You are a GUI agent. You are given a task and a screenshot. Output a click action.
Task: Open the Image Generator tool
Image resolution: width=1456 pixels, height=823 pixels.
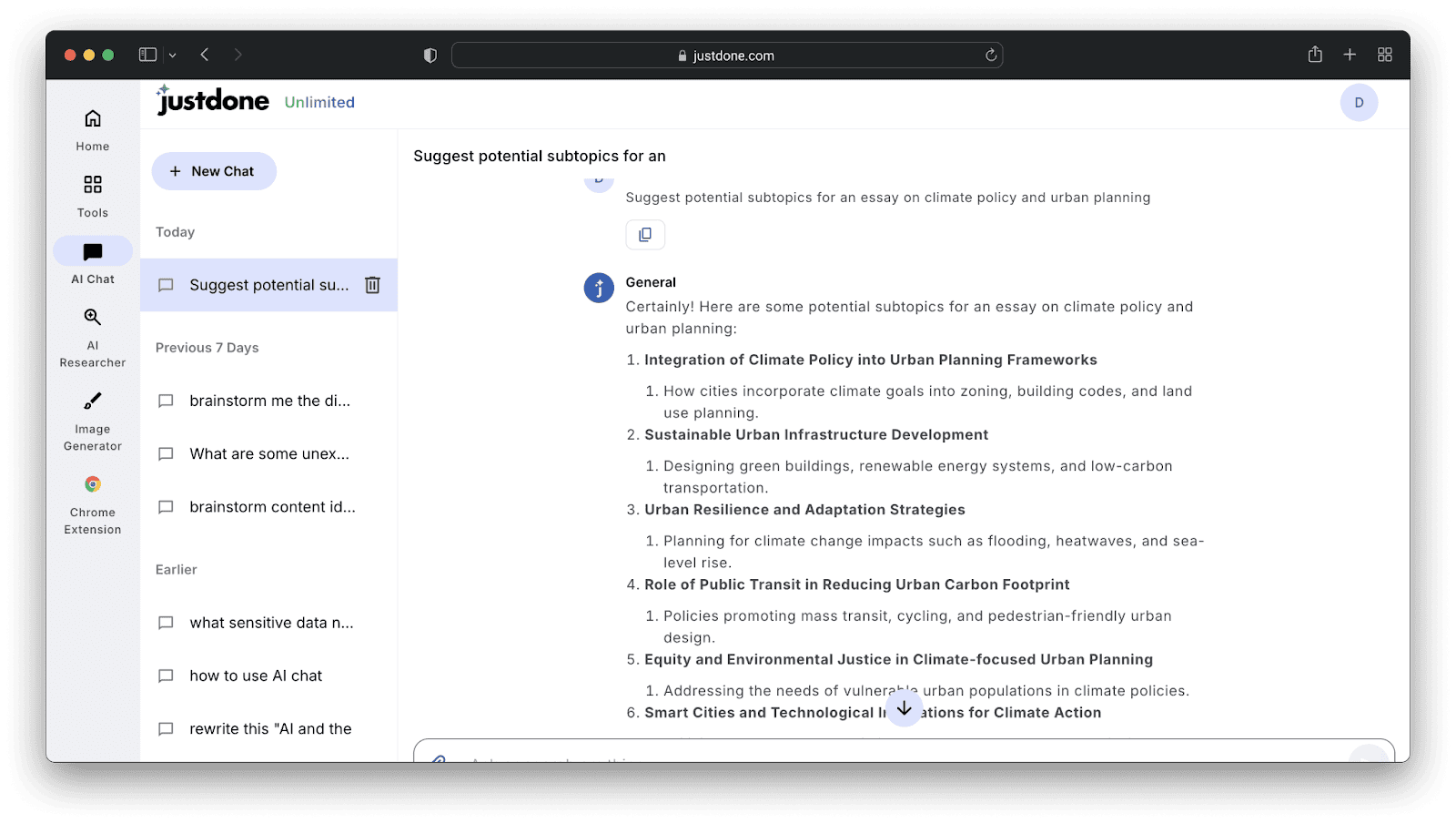click(x=93, y=420)
